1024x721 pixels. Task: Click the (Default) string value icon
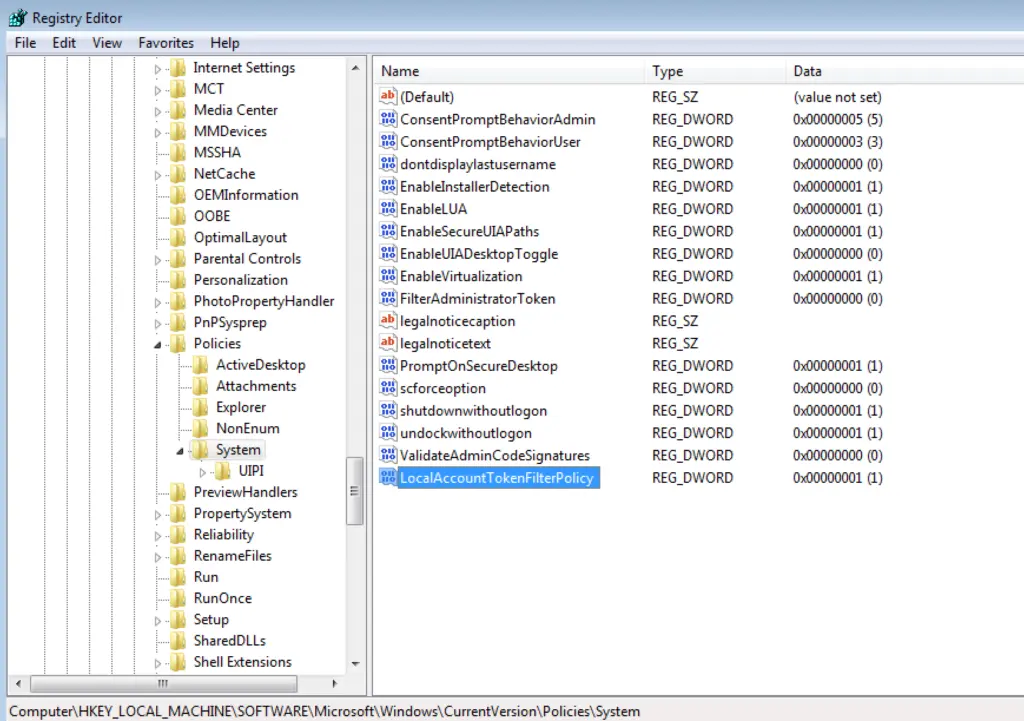coord(388,97)
